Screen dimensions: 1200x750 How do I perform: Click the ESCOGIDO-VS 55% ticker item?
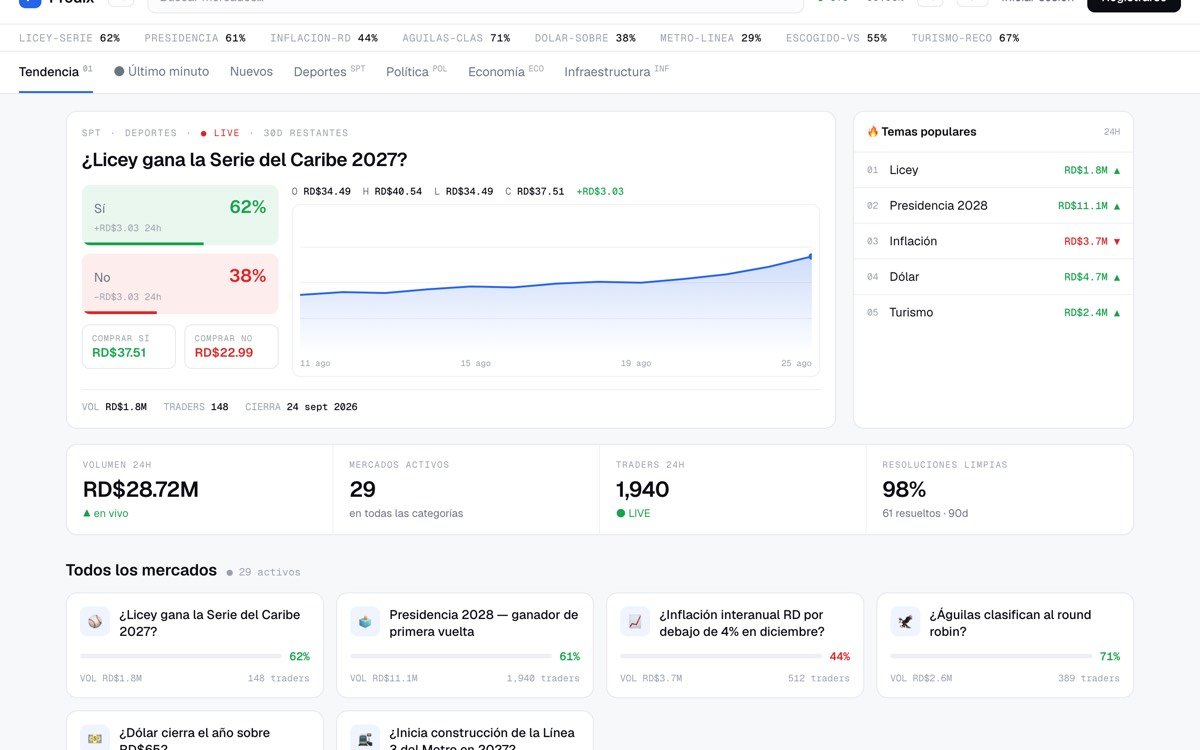836,38
